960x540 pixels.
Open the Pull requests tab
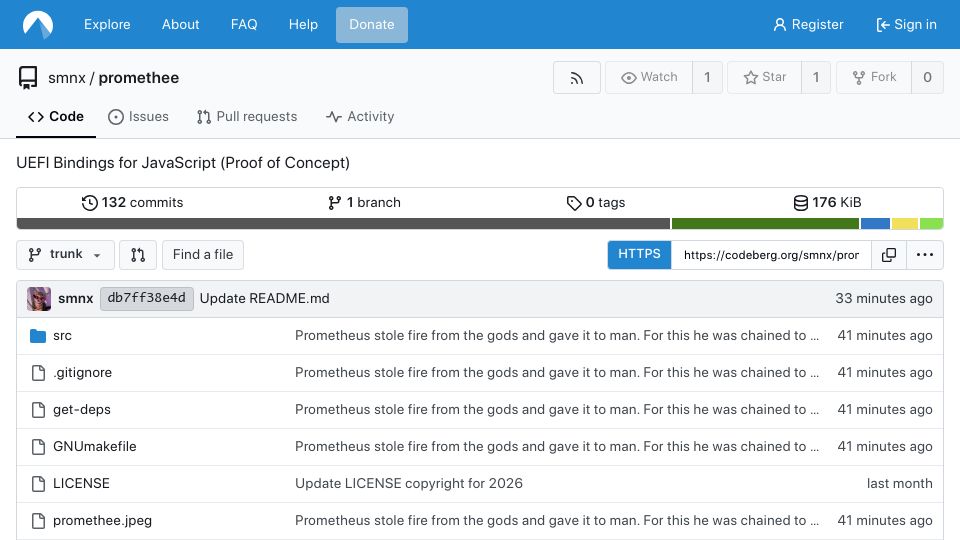[x=247, y=116]
